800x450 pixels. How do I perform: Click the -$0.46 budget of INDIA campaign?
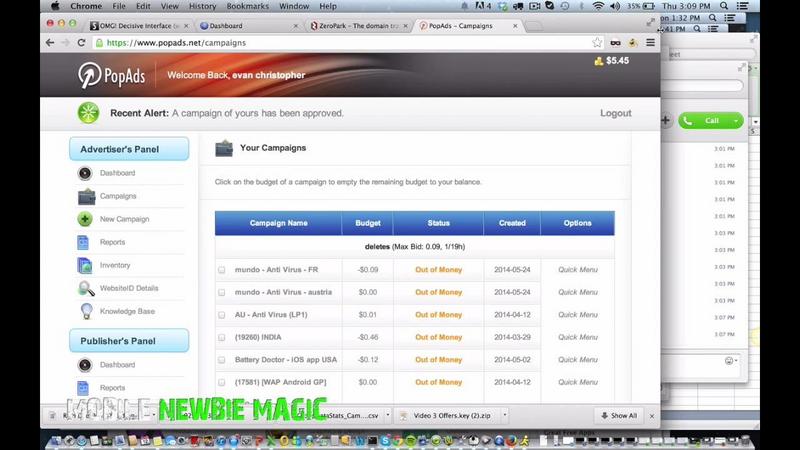point(367,337)
